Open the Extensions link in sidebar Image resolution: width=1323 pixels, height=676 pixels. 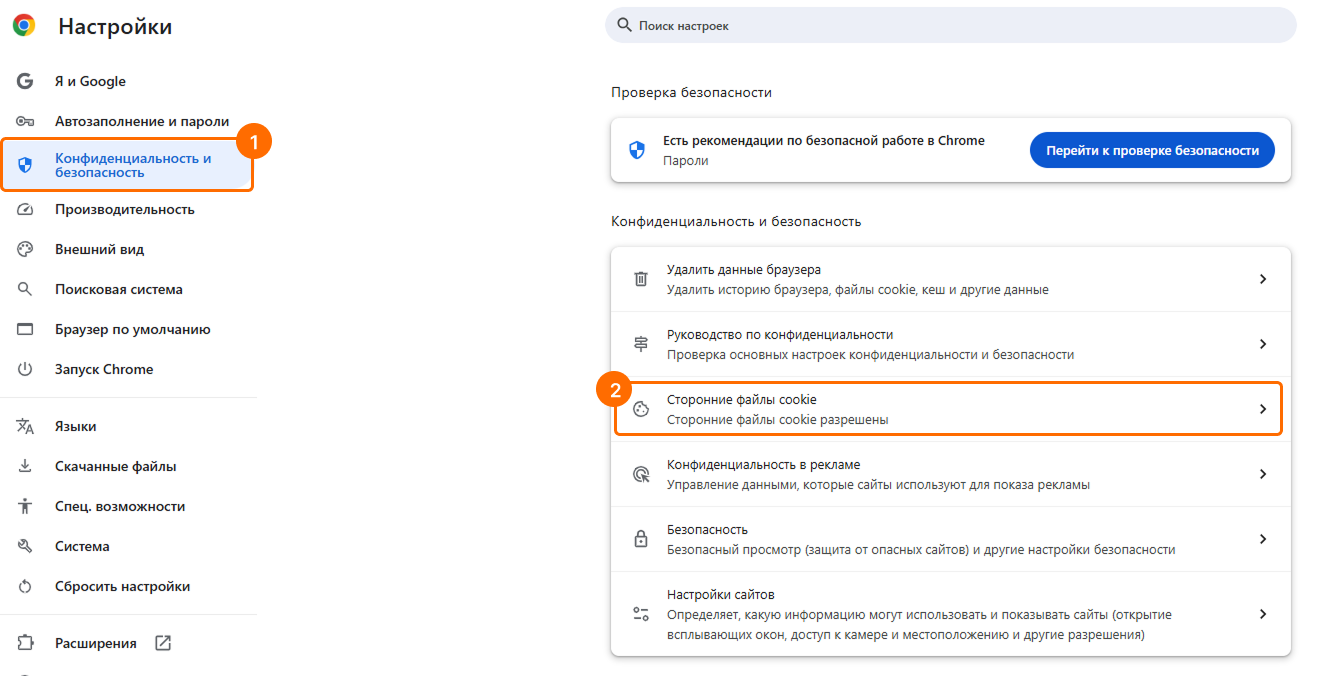point(96,643)
